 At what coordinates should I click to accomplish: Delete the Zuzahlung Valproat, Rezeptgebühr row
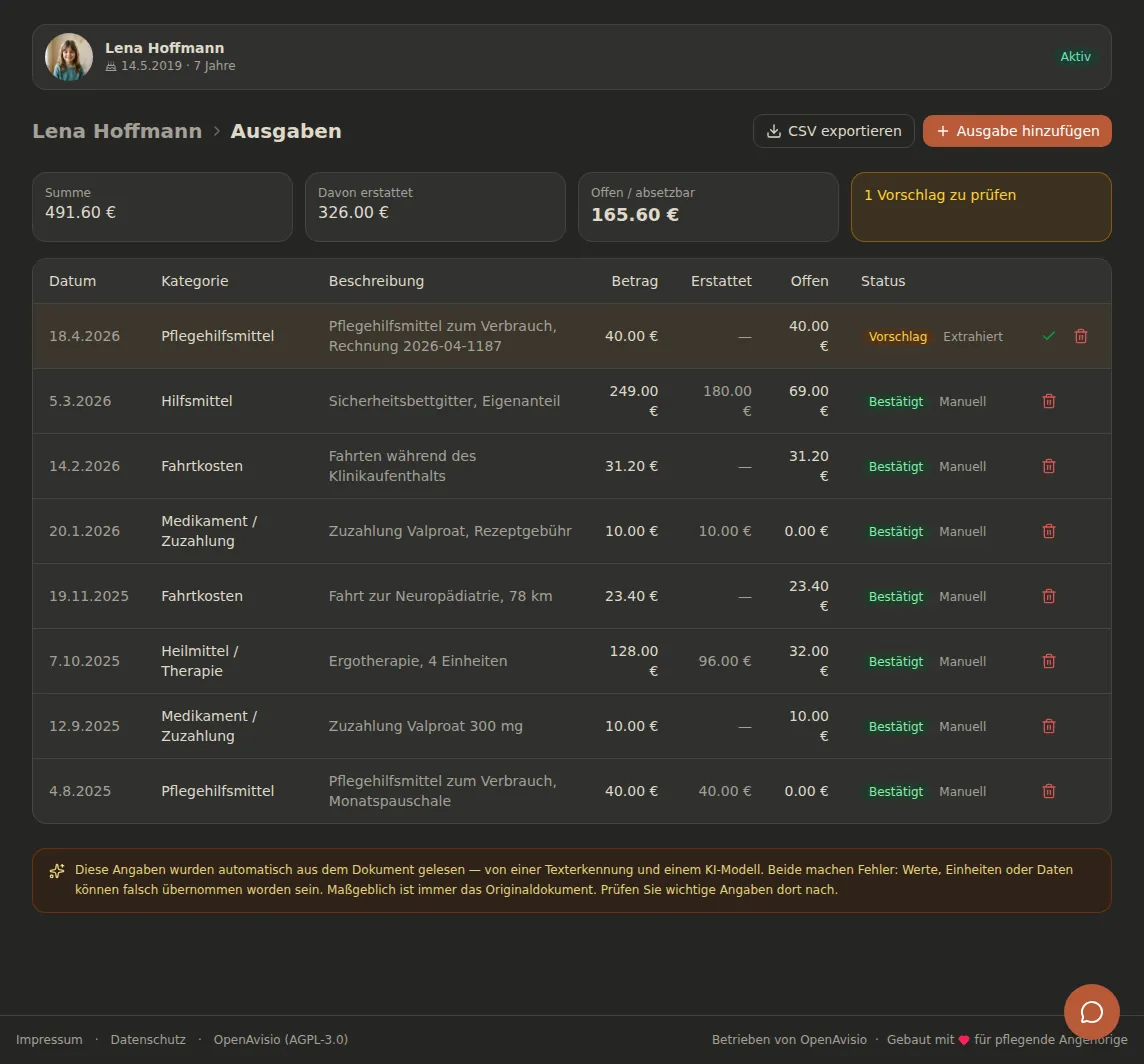coord(1048,531)
